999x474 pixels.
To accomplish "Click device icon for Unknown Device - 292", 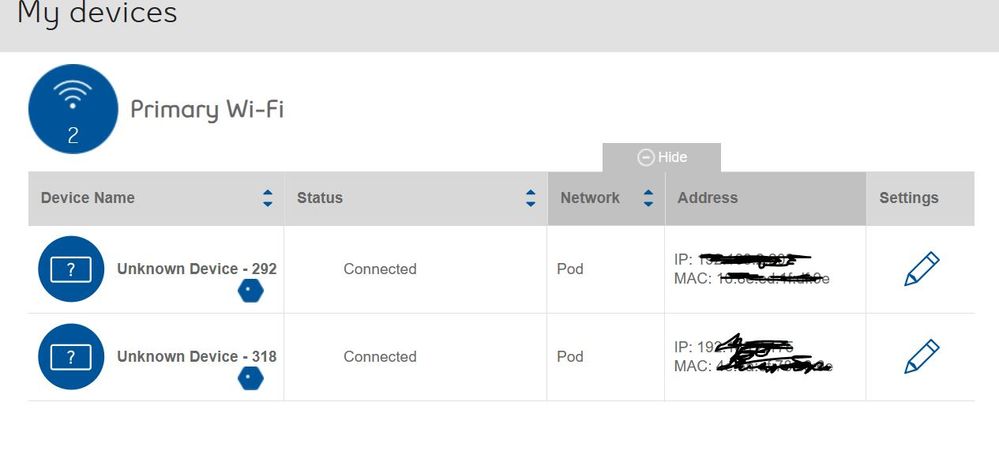I will tap(71, 269).
